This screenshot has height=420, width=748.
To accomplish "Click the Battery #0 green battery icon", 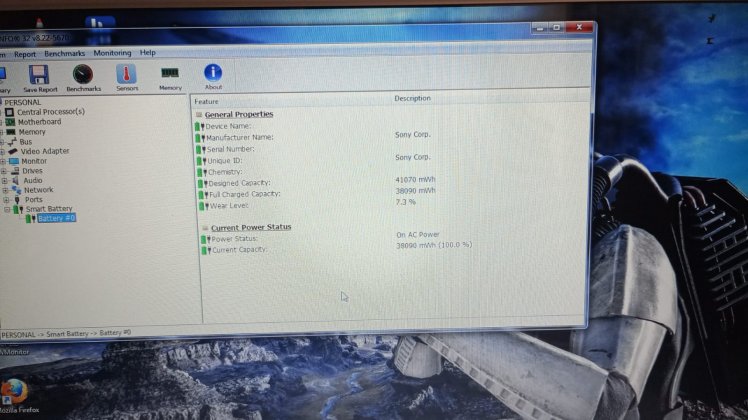I will click(x=31, y=219).
